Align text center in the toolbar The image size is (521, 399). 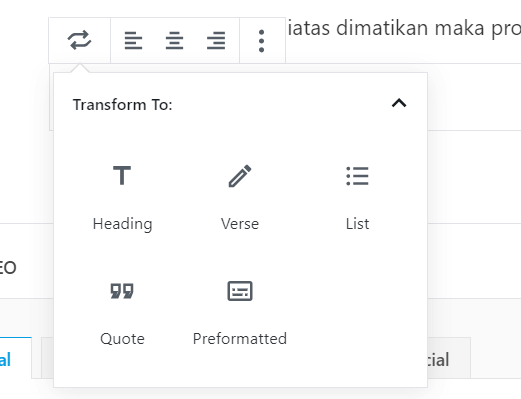click(174, 41)
